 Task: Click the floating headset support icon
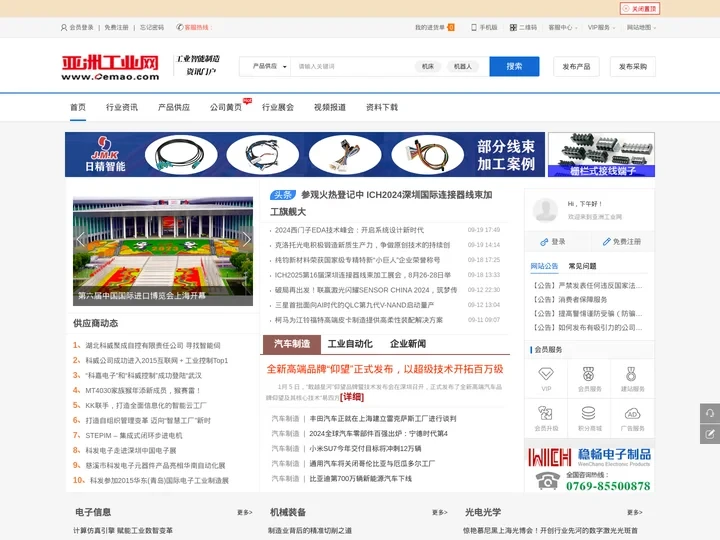point(710,413)
